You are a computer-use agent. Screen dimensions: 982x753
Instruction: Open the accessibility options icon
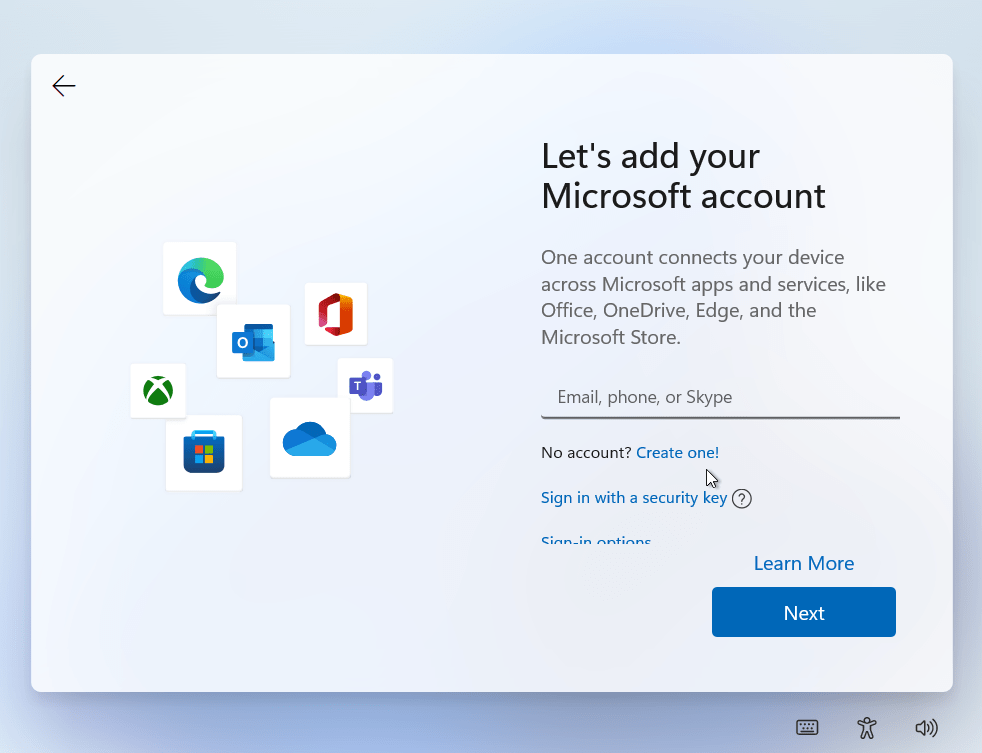tap(867, 727)
